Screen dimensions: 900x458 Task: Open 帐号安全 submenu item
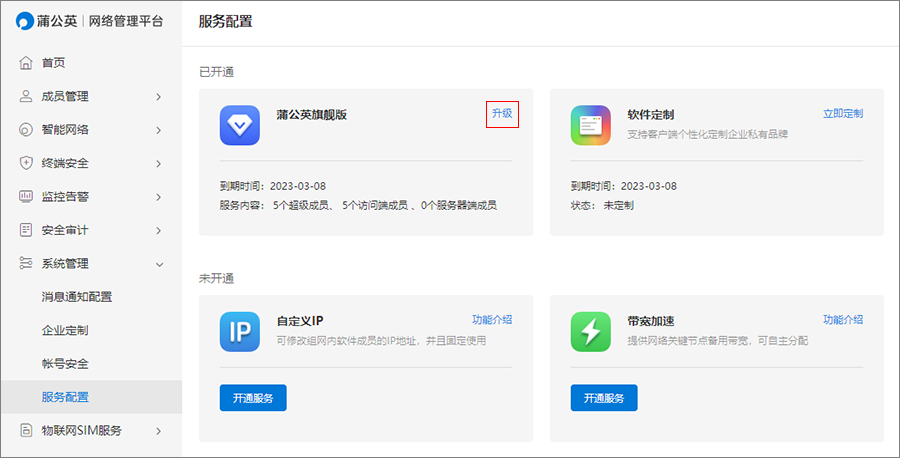tap(65, 363)
